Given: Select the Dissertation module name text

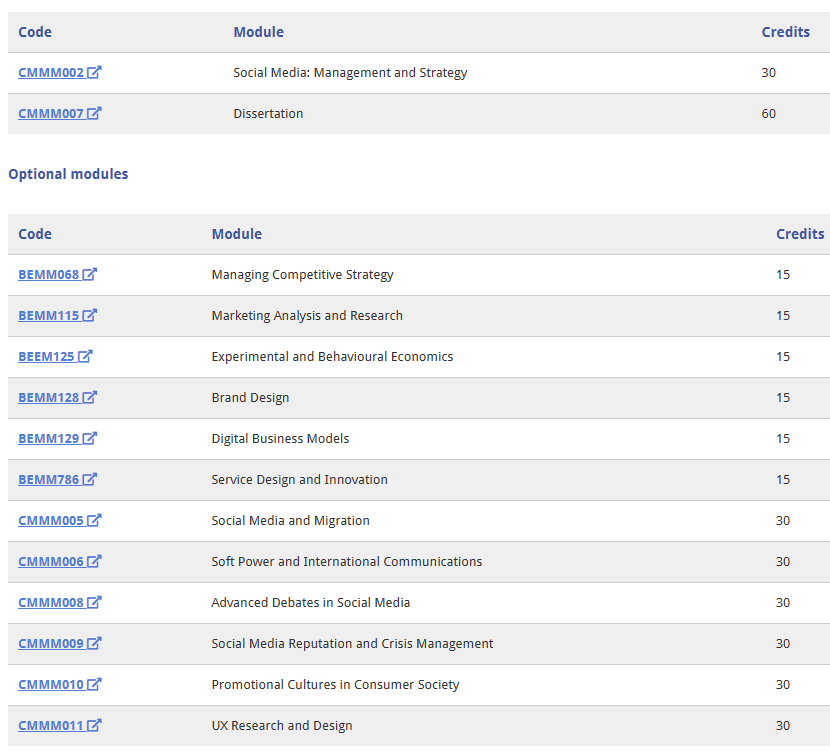Looking at the screenshot, I should pyautogui.click(x=268, y=113).
